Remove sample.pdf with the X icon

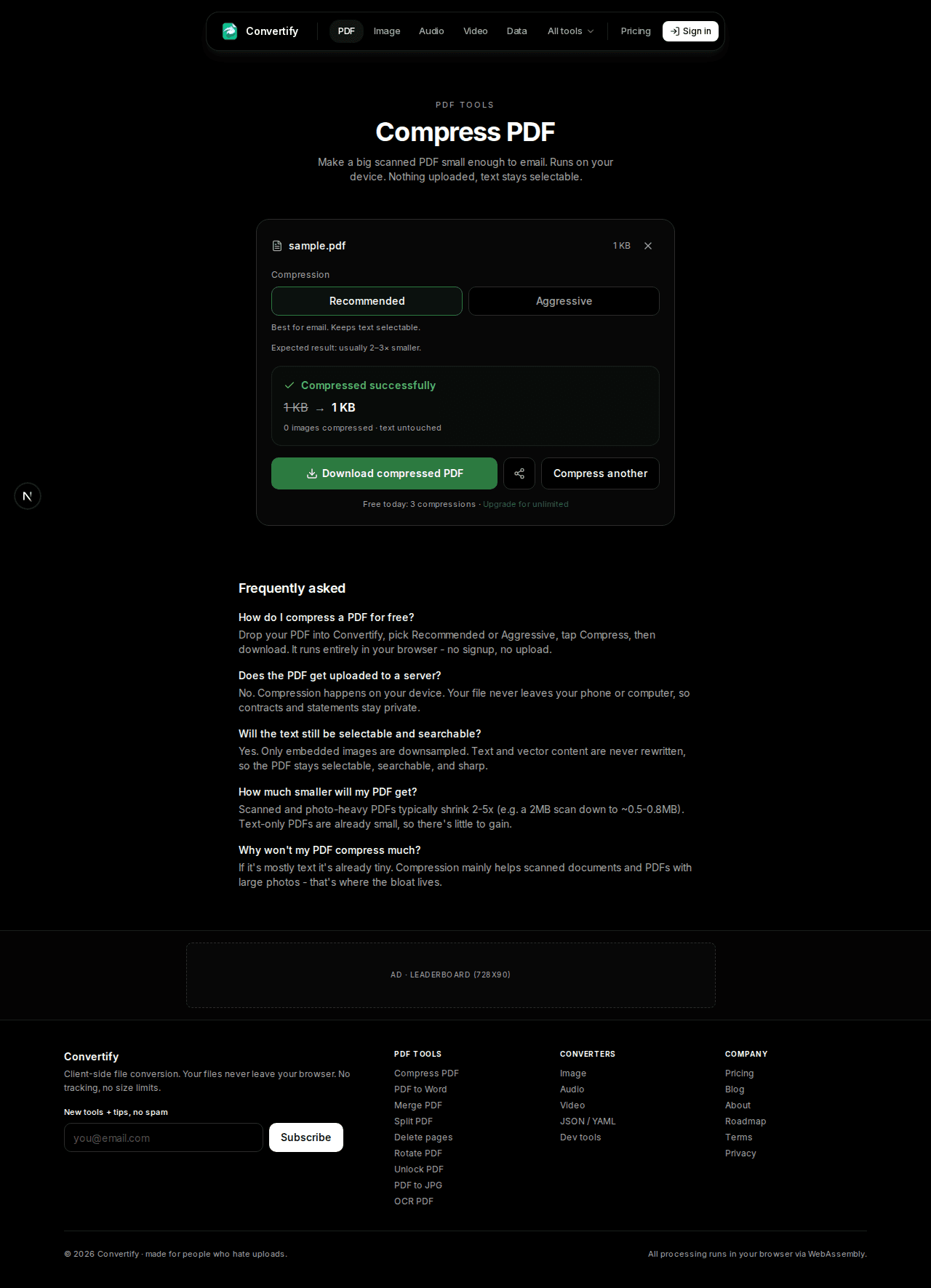pyautogui.click(x=648, y=246)
